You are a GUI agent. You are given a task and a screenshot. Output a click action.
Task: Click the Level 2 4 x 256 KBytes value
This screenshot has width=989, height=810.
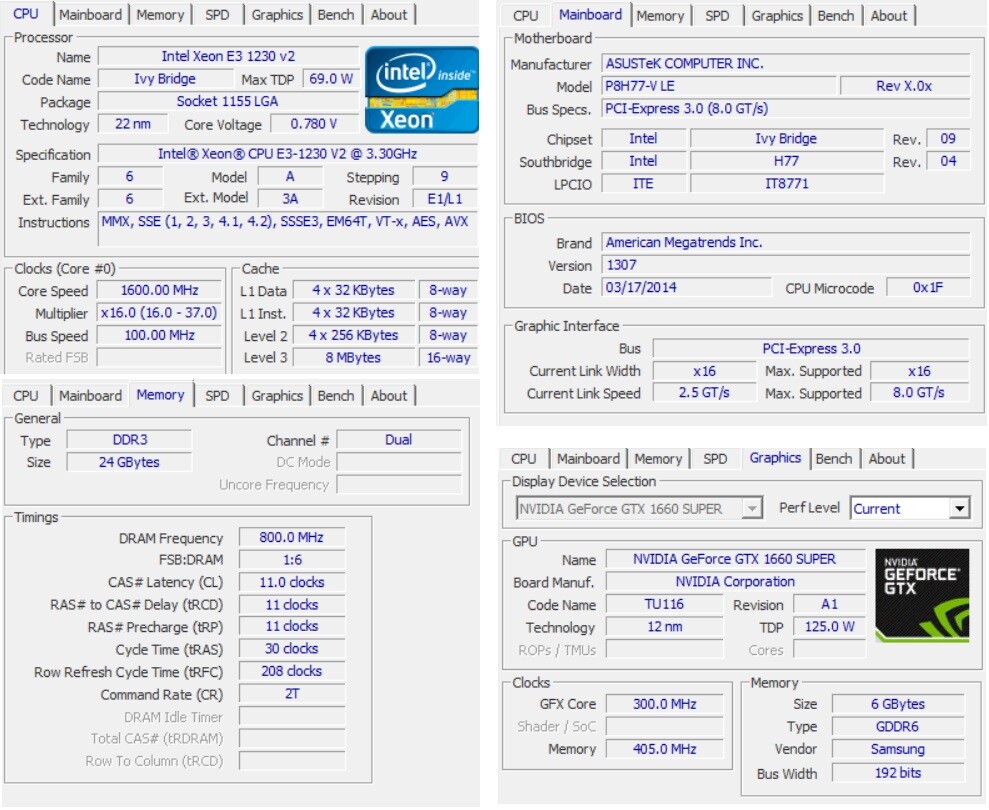(x=353, y=335)
